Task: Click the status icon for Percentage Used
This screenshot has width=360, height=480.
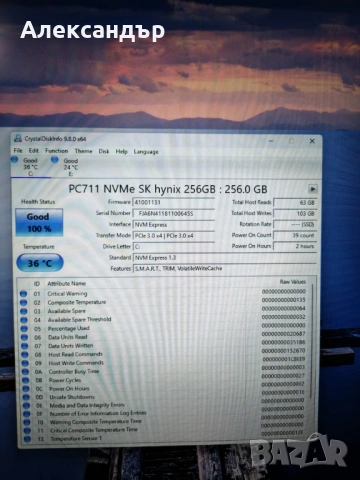Action: pyautogui.click(x=24, y=328)
